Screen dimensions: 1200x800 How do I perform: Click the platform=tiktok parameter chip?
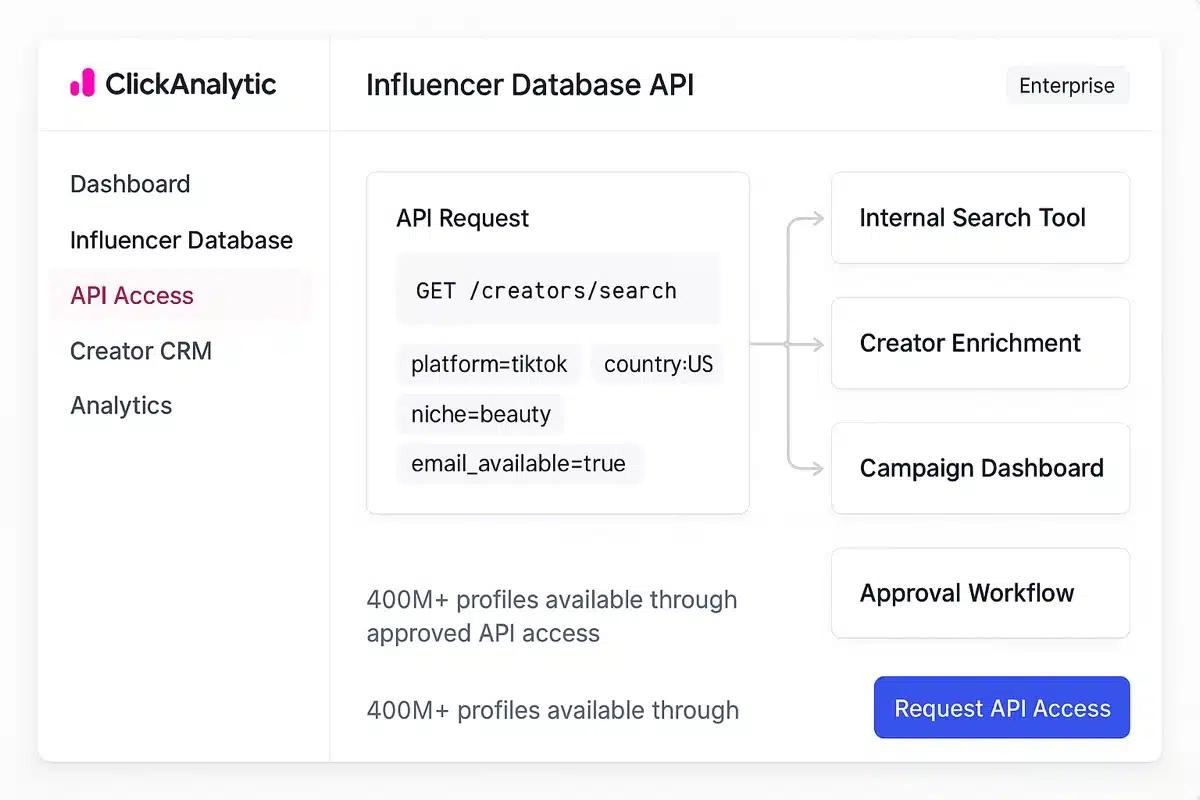tap(489, 365)
